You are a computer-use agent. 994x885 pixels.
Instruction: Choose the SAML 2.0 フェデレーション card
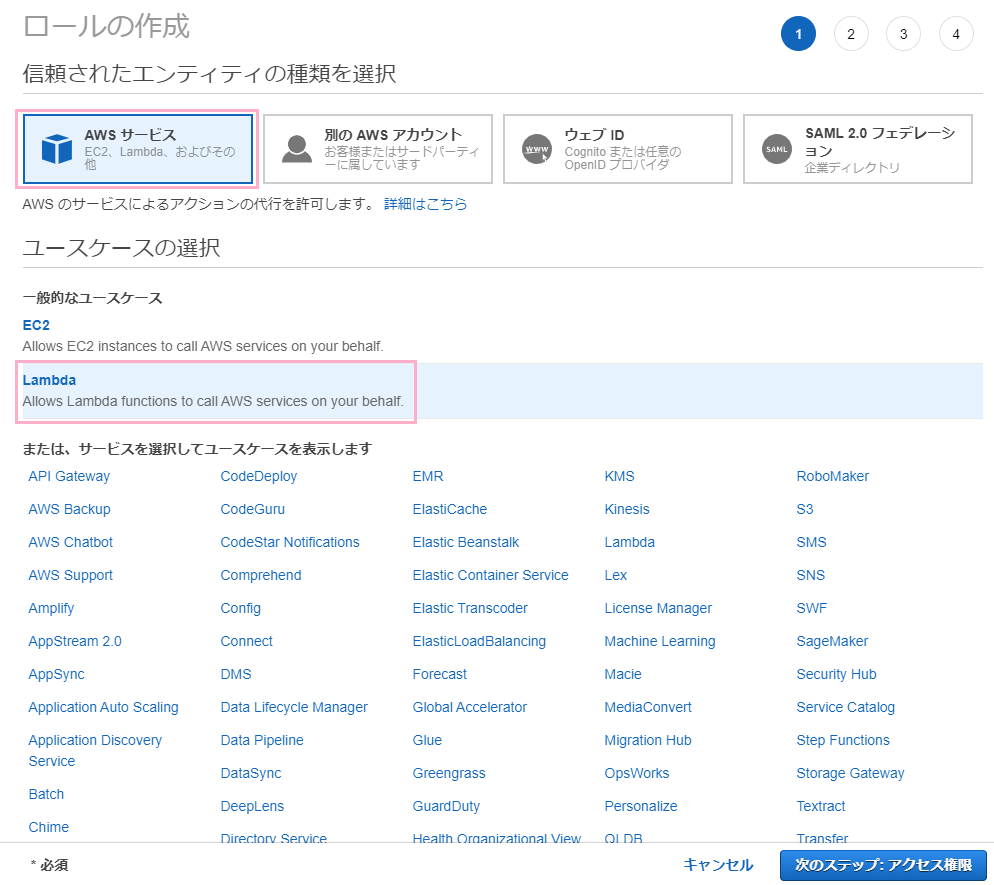[x=858, y=149]
